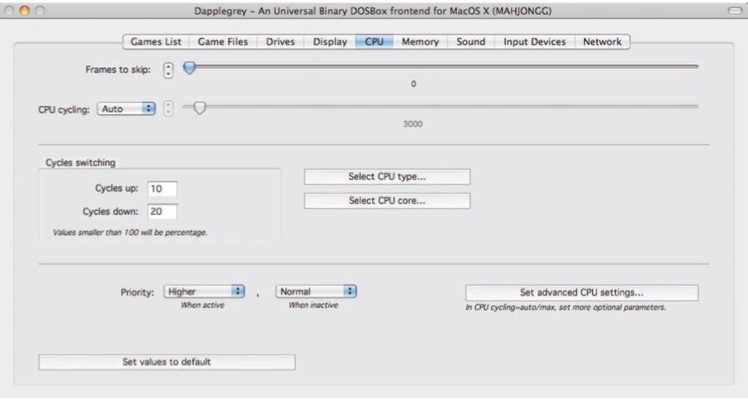
Task: Click Set values to default button
Action: (166, 362)
